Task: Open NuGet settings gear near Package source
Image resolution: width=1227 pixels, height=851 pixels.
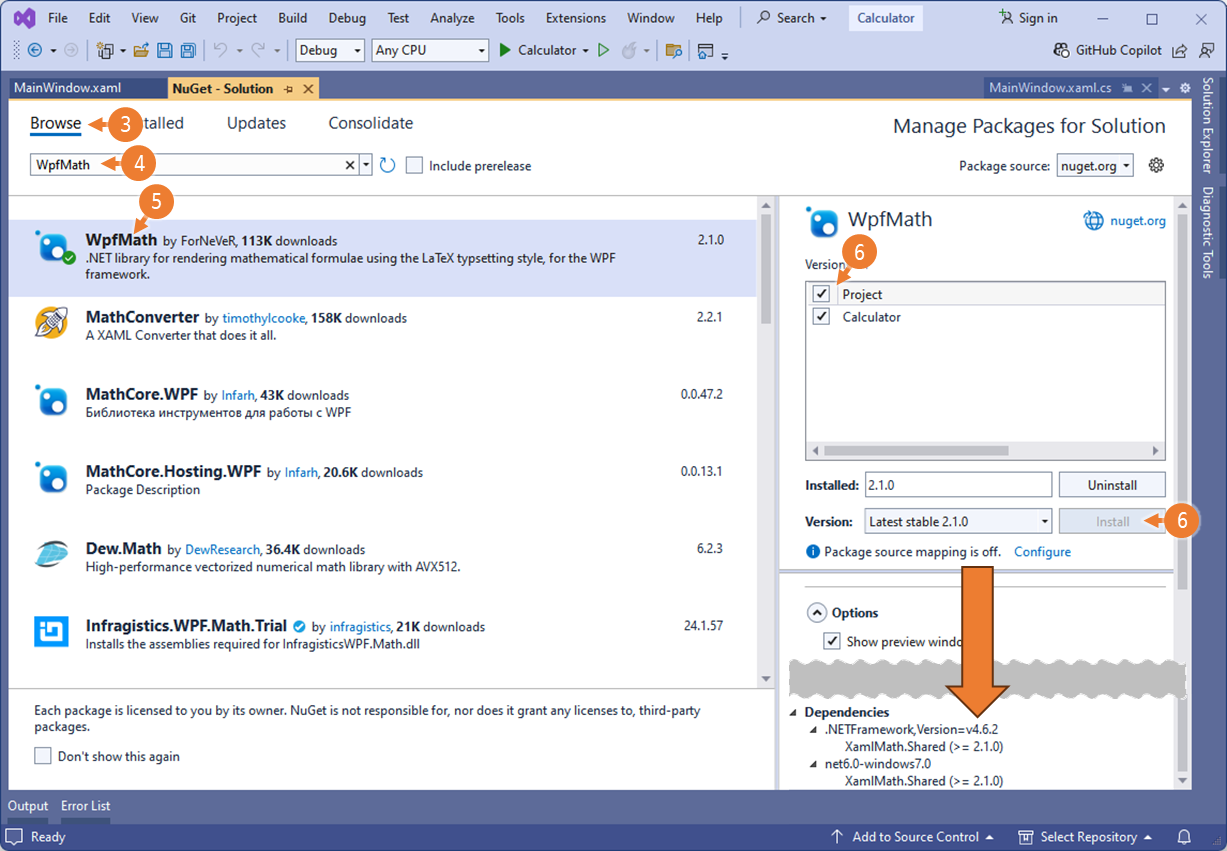Action: tap(1156, 165)
